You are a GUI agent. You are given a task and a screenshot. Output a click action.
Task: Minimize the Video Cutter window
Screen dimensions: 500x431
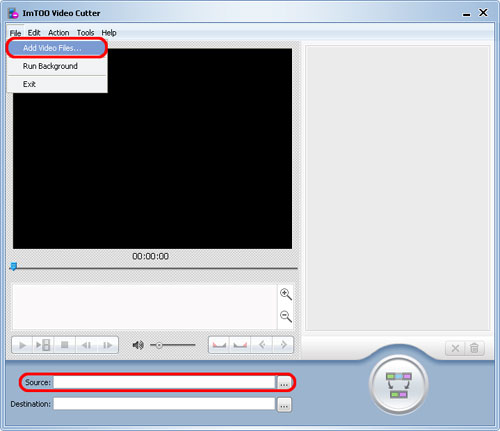coord(466,14)
